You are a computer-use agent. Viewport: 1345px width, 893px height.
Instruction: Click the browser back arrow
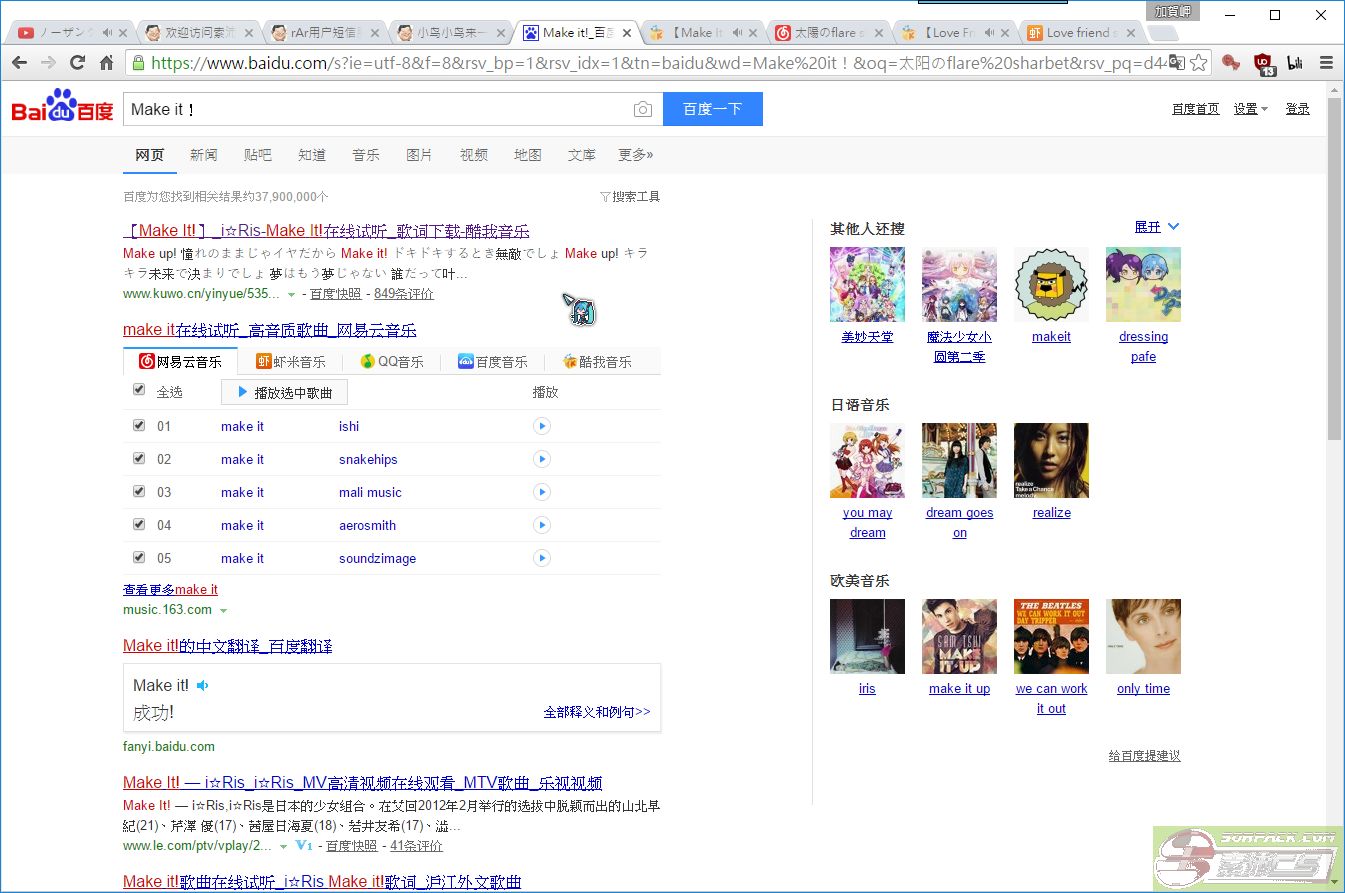19,63
